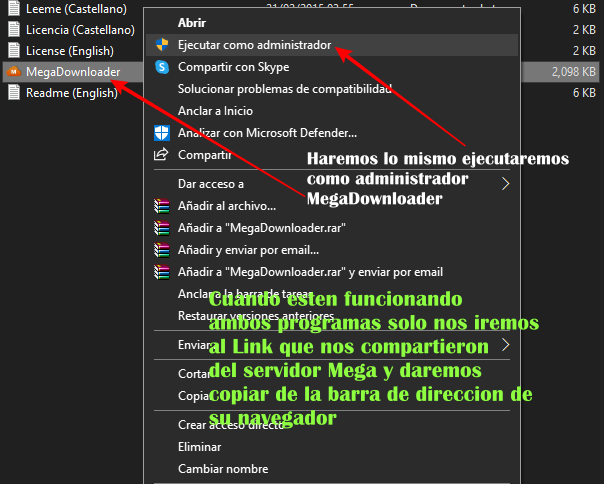Click WinRAR icon beside Añadir a "MegaDownloader.rar"
This screenshot has width=604, height=484.
tap(161, 228)
